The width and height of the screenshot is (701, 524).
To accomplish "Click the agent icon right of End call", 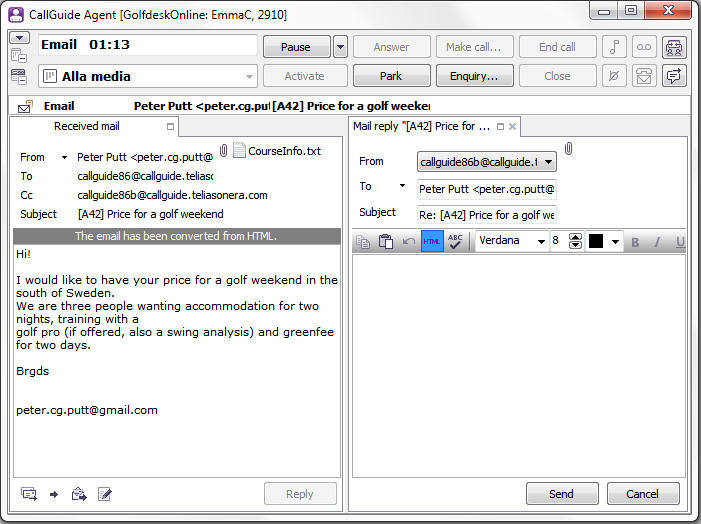I will (x=674, y=47).
